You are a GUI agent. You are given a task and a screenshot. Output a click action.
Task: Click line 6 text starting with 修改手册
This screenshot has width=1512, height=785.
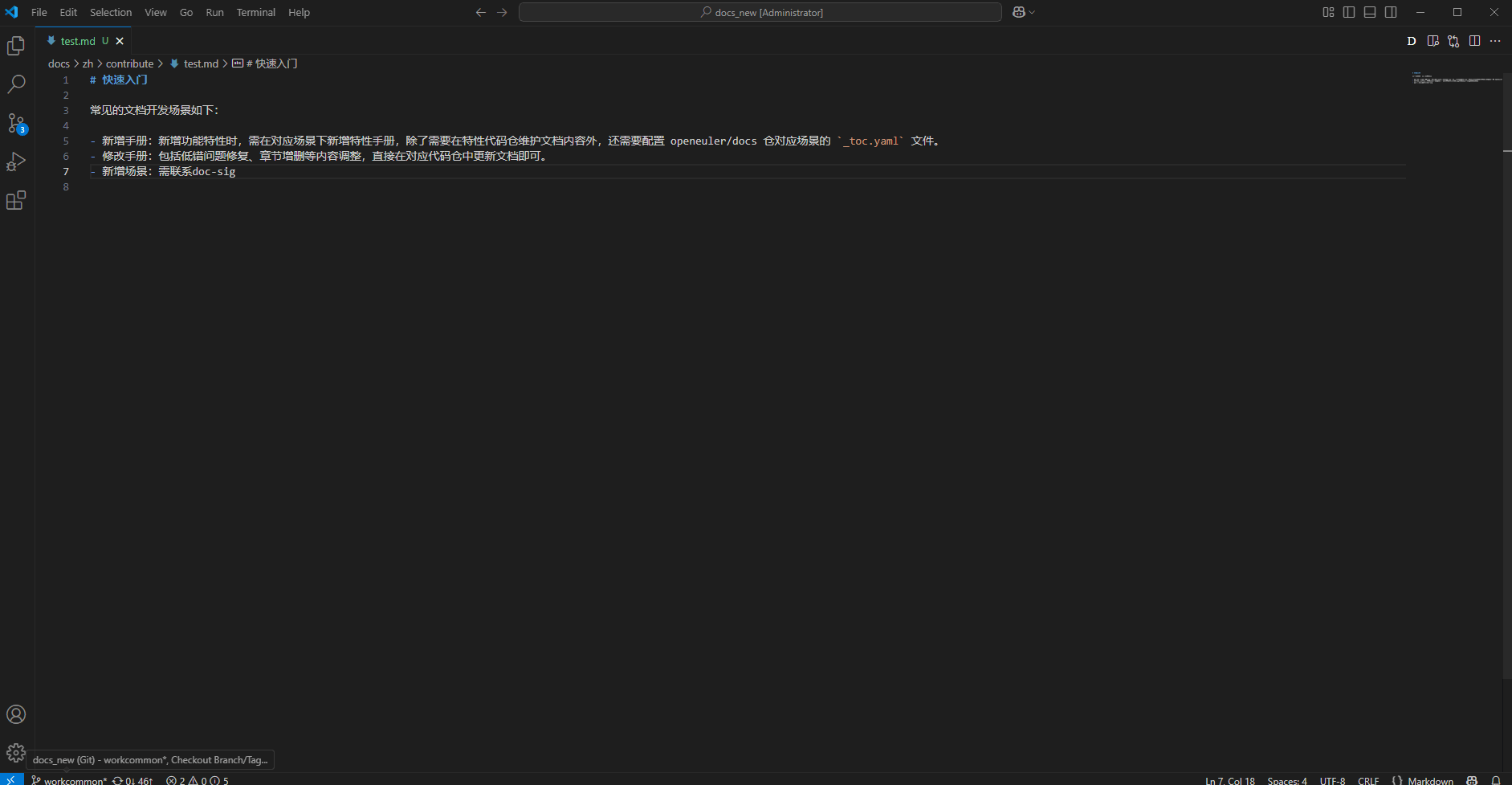click(325, 156)
